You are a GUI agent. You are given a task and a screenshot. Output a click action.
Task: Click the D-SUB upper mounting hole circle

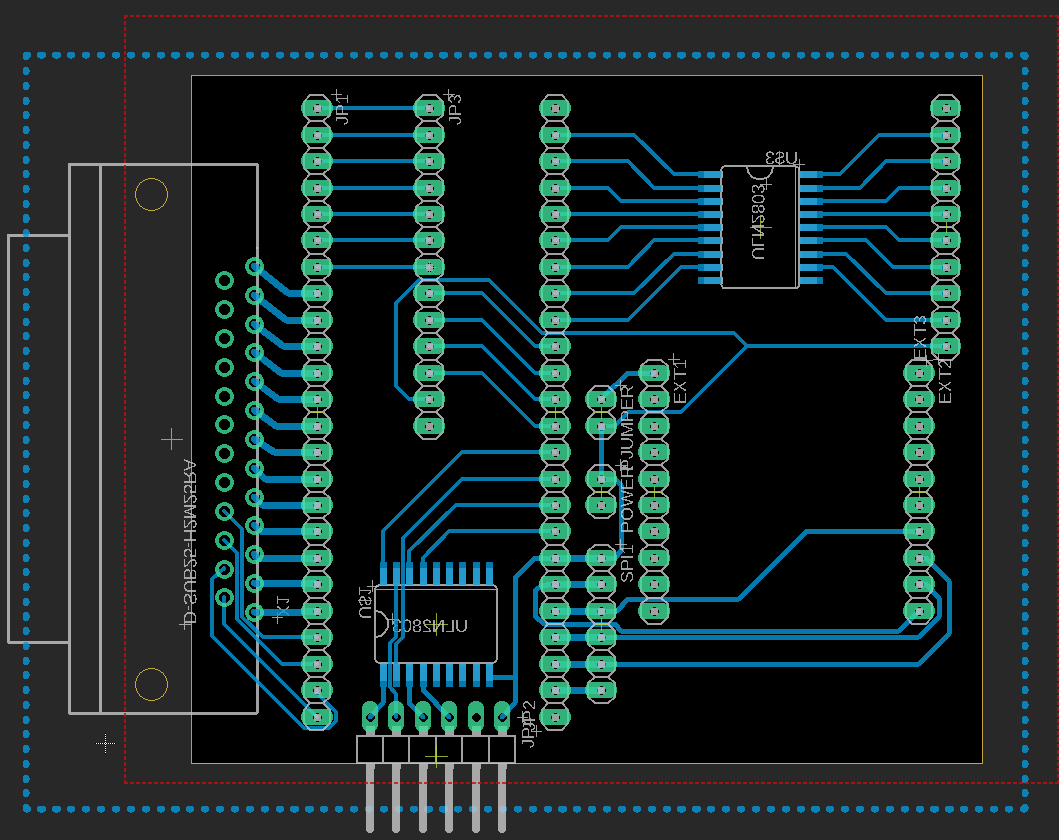point(151,194)
